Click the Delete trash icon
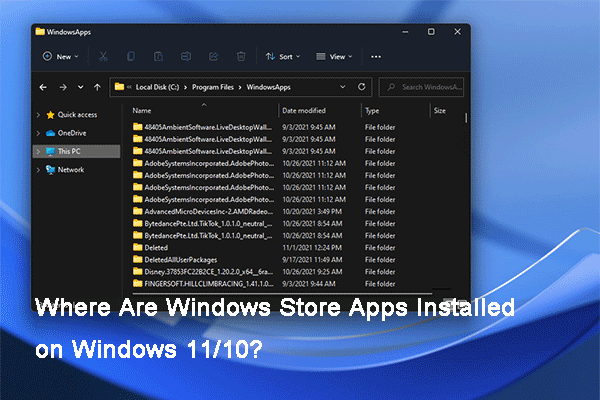600x400 pixels. tap(241, 57)
